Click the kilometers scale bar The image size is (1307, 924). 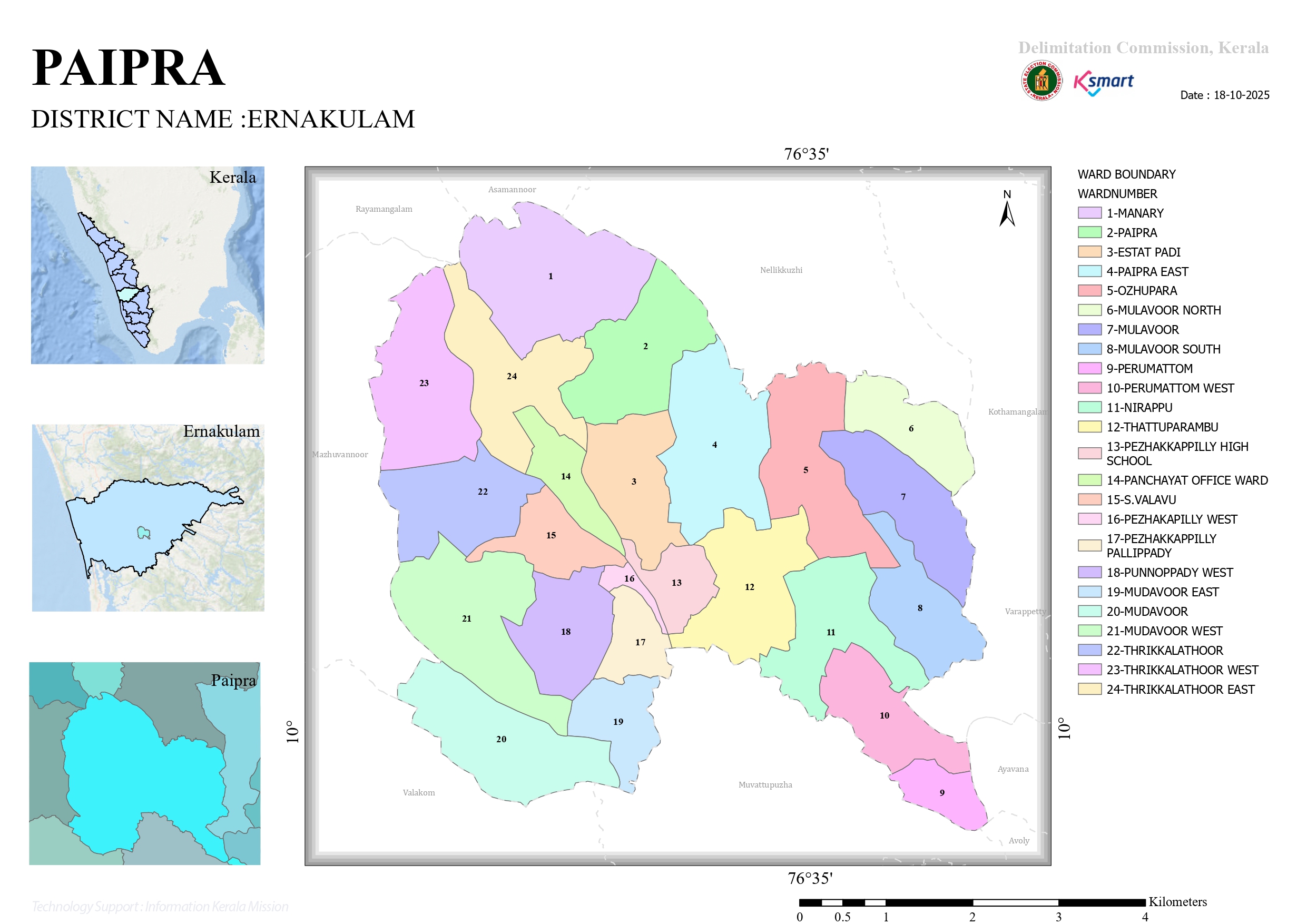(972, 902)
